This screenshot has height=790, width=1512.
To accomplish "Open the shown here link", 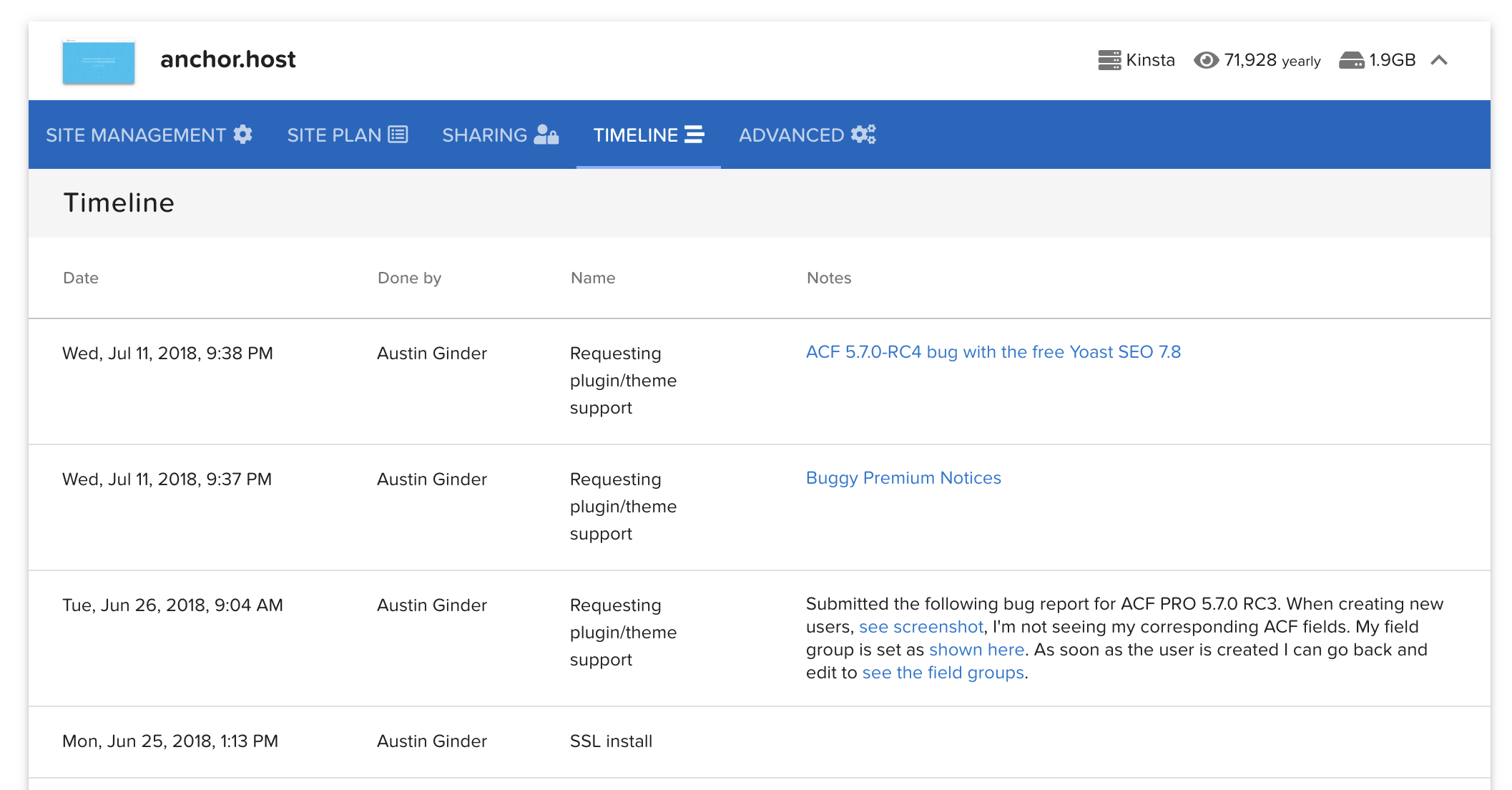I will coord(977,650).
